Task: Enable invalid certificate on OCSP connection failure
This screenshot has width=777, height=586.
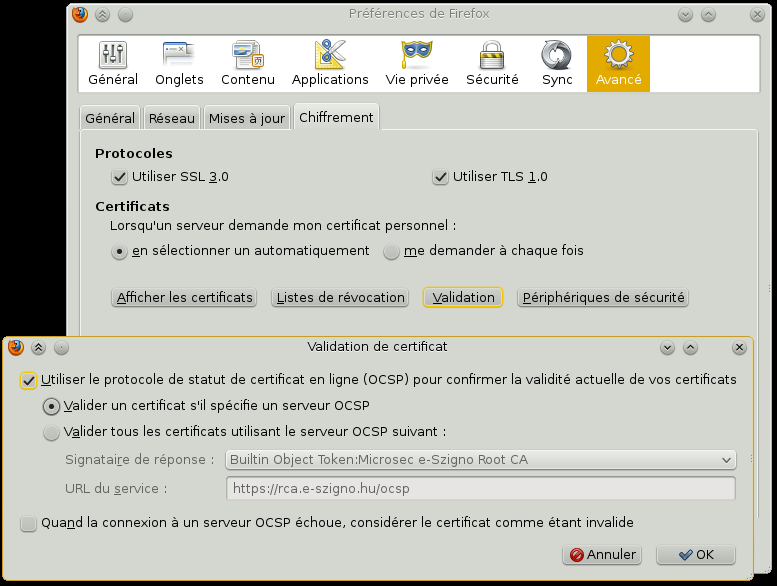Action: point(28,523)
